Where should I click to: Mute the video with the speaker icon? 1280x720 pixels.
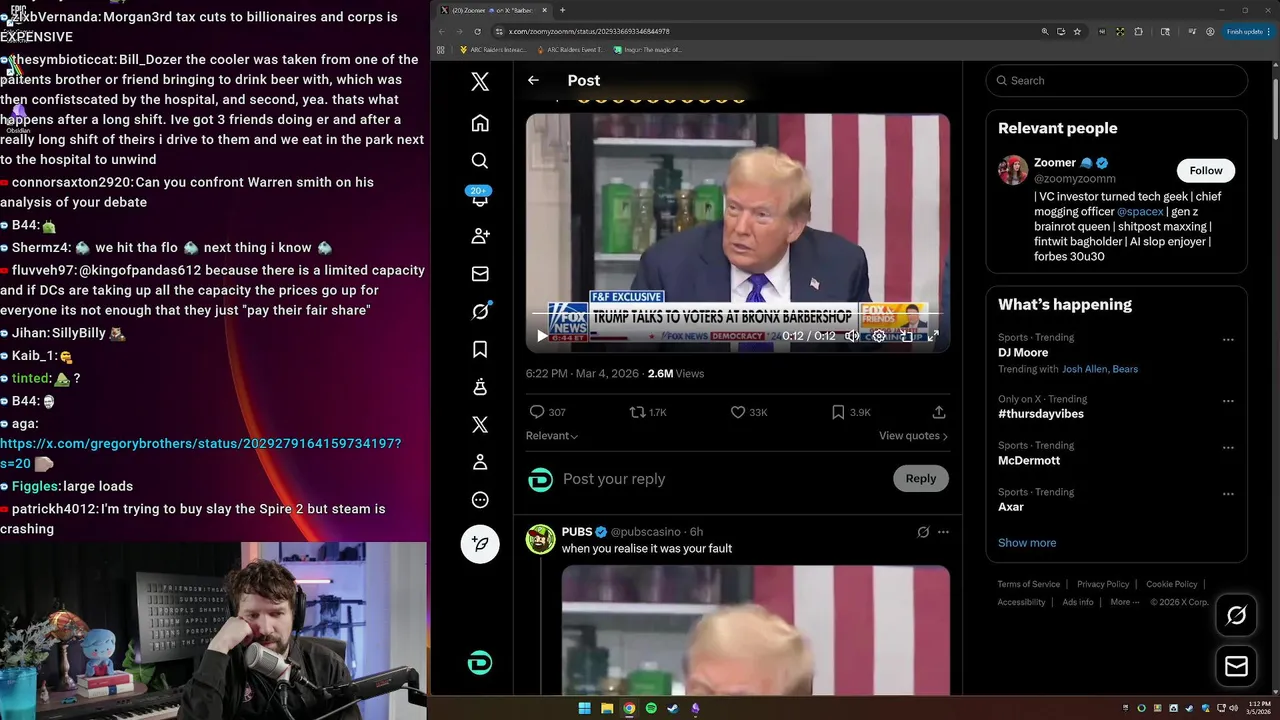tap(851, 336)
